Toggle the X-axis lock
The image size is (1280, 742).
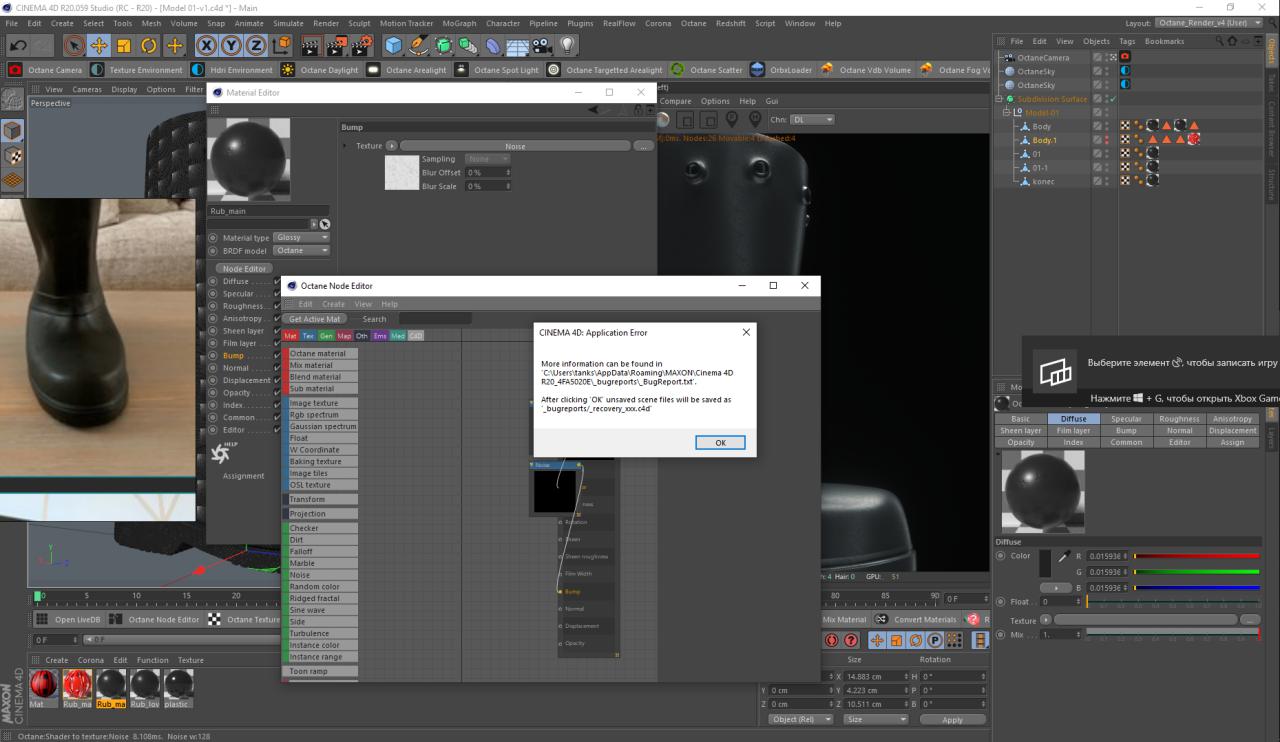click(x=207, y=45)
